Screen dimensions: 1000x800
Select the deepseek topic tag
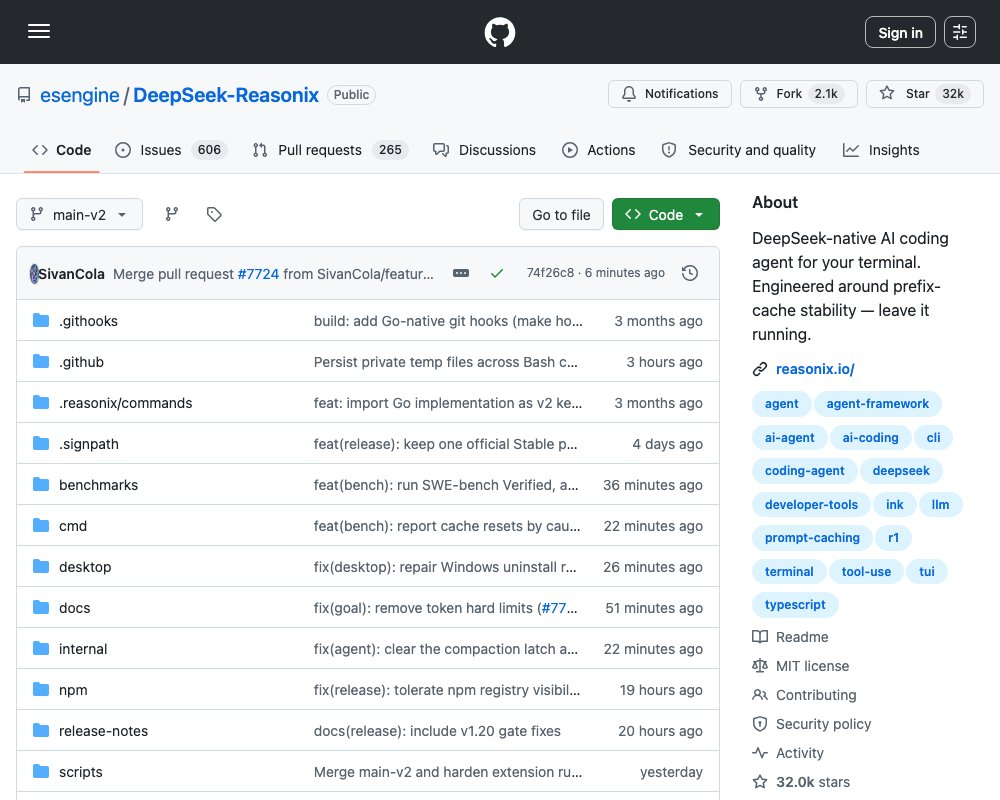tap(901, 471)
